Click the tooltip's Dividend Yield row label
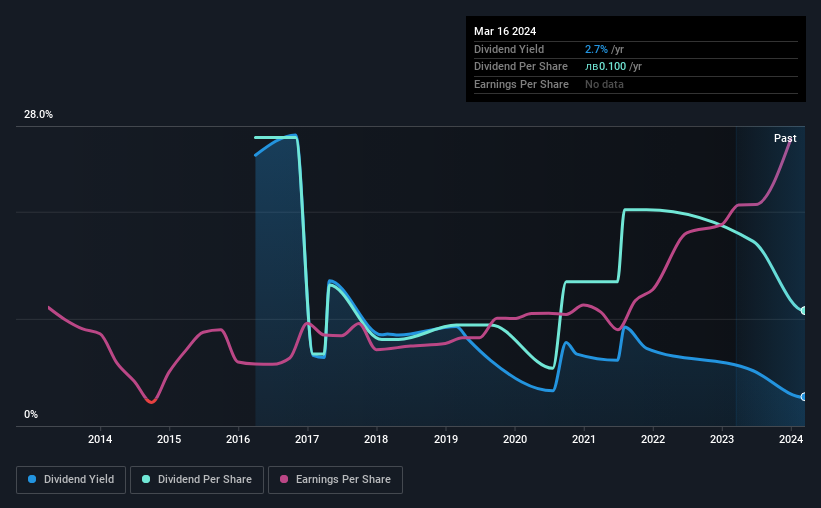 click(x=509, y=49)
